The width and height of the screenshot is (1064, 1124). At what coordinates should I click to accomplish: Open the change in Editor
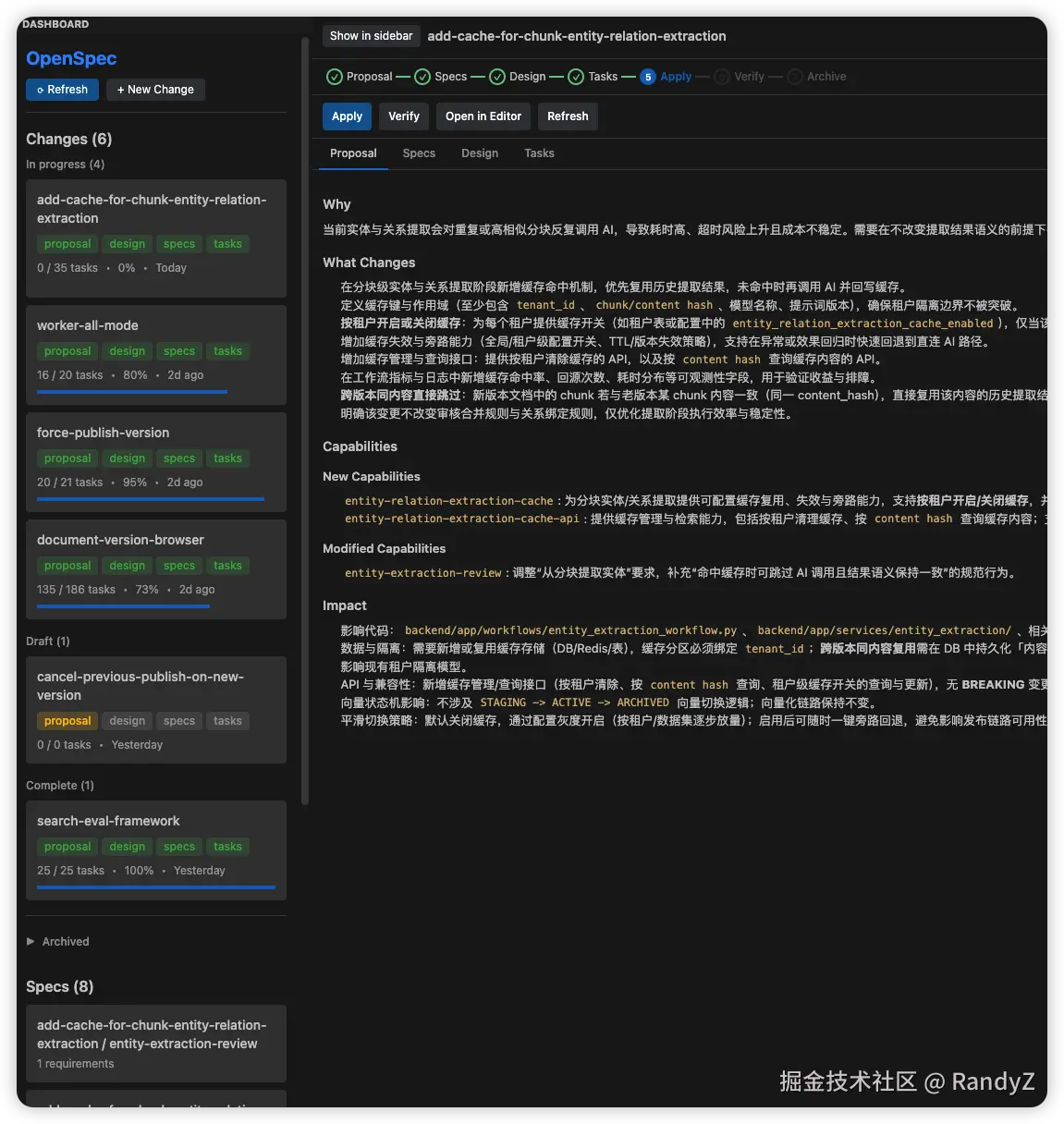click(x=483, y=116)
